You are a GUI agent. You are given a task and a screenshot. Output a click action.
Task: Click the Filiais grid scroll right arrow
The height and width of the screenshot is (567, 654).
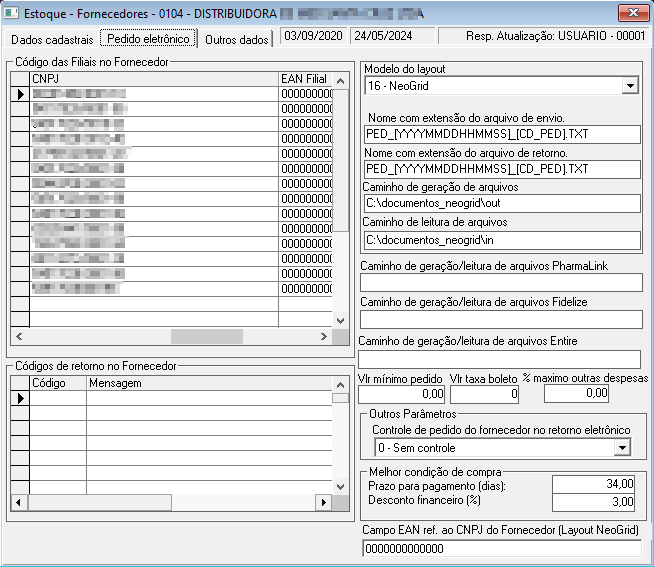tap(324, 336)
